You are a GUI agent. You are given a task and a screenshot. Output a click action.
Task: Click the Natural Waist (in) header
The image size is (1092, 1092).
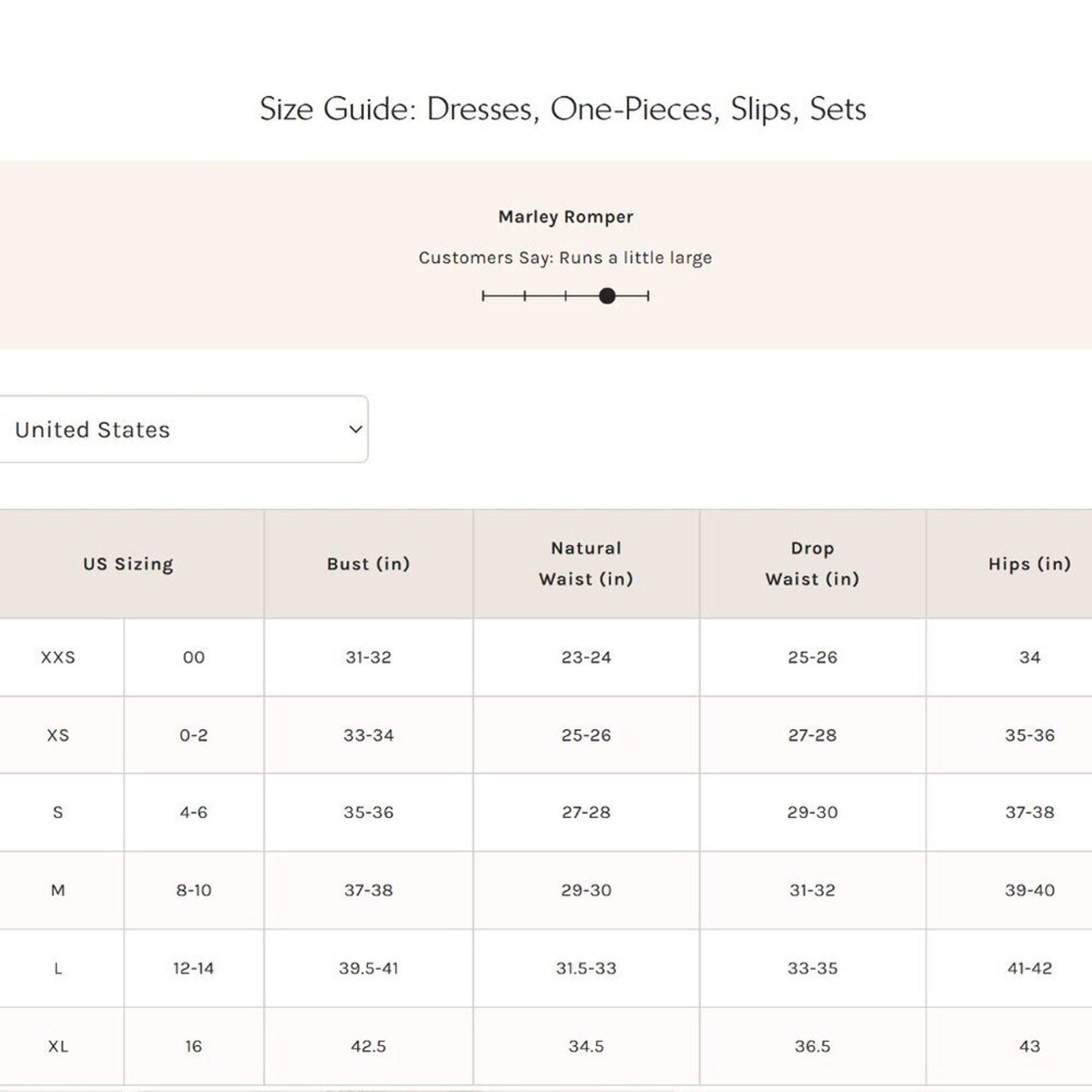586,564
